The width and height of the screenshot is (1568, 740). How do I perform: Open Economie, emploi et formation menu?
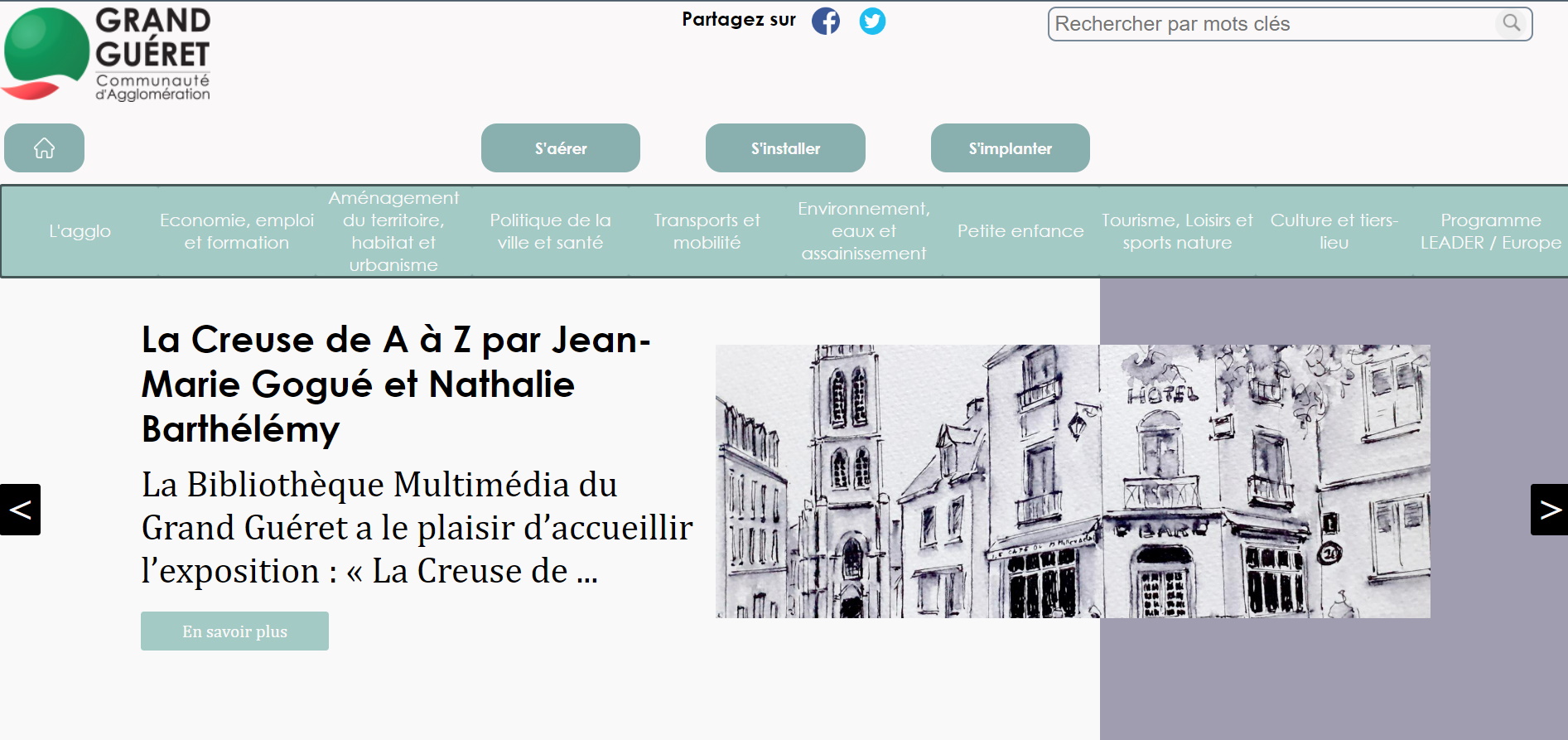click(237, 231)
